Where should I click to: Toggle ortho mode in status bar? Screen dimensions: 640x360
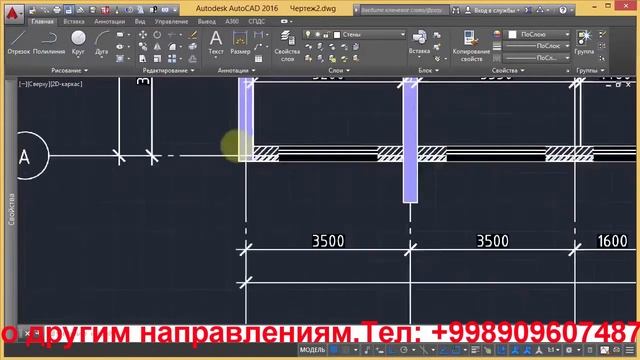coord(391,350)
